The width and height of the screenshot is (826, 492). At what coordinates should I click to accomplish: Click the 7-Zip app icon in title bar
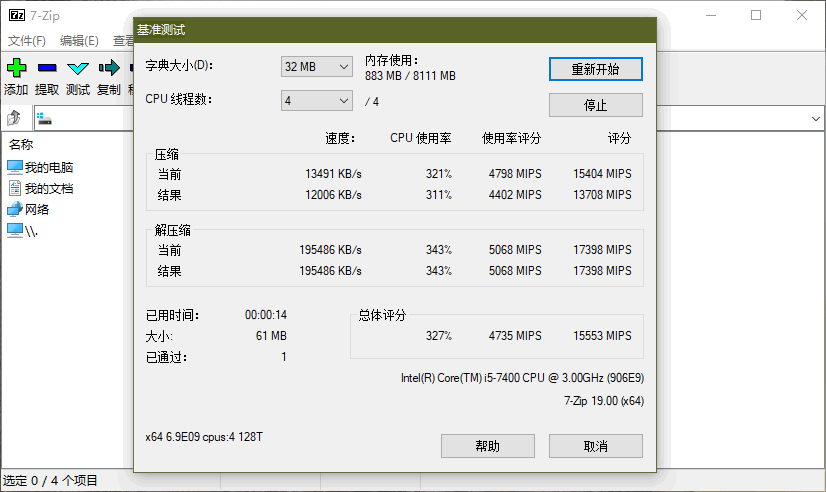pos(16,15)
